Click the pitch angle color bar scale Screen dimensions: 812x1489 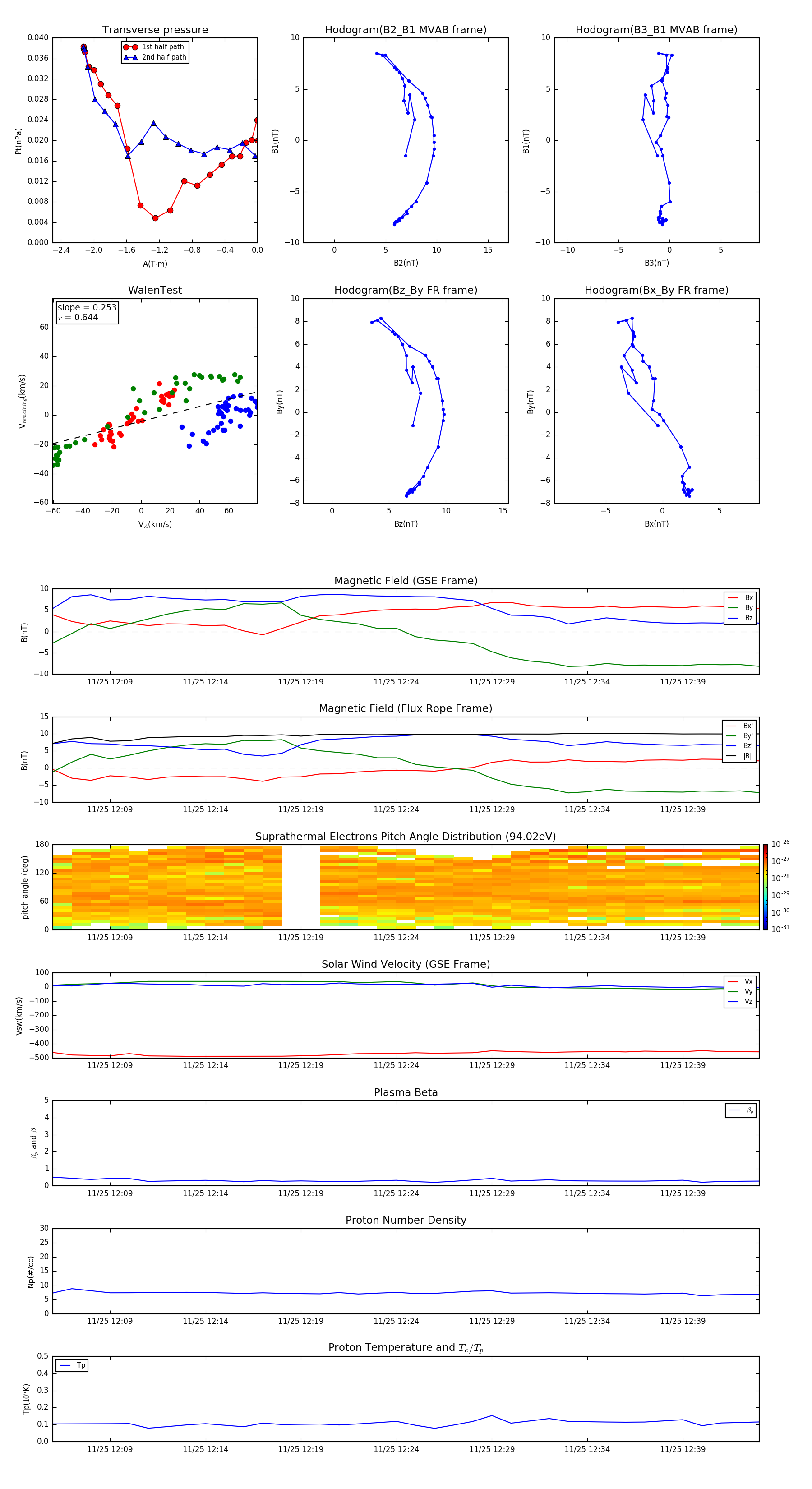tap(765, 887)
